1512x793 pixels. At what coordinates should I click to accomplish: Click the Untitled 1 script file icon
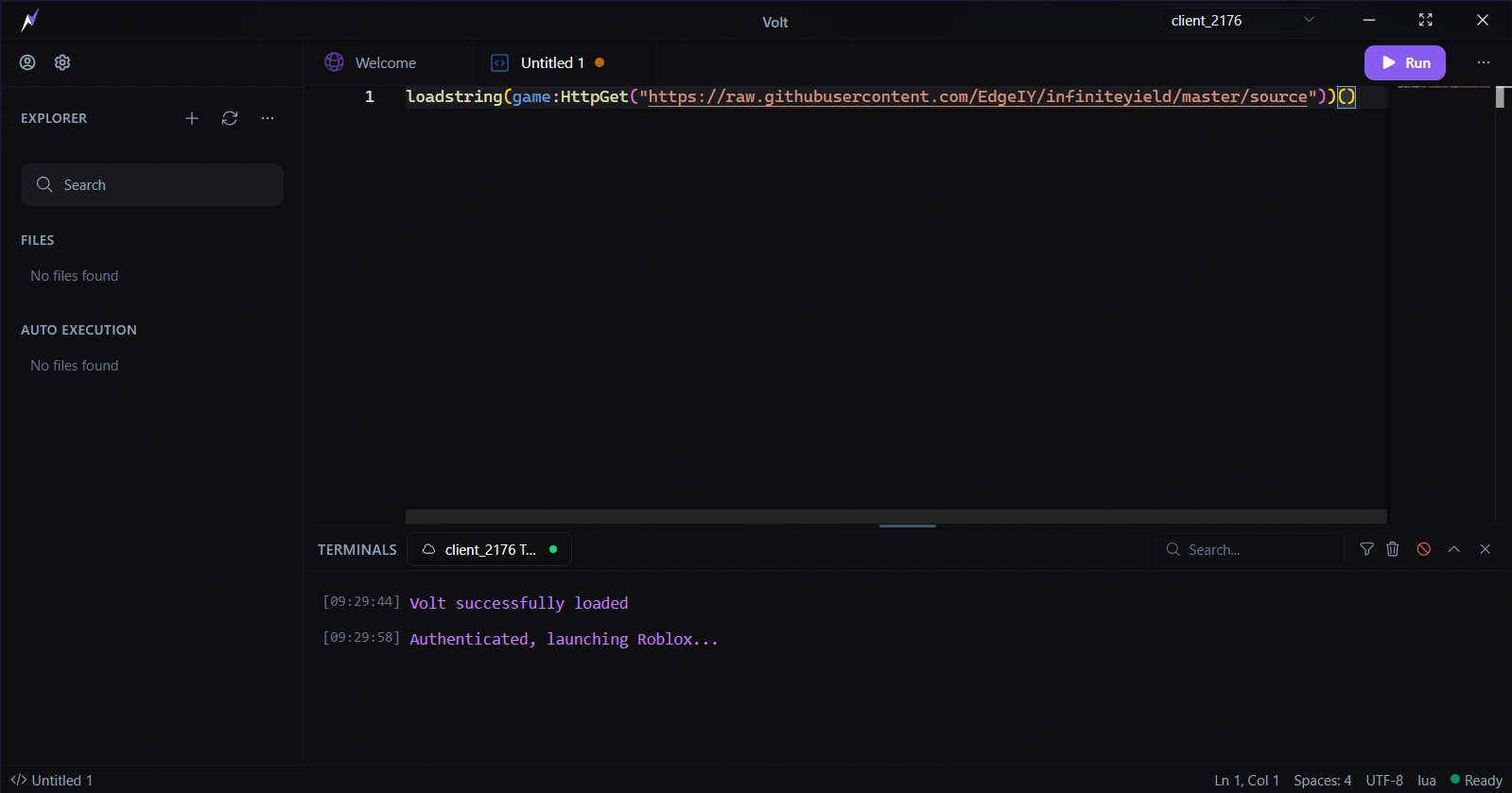(499, 62)
